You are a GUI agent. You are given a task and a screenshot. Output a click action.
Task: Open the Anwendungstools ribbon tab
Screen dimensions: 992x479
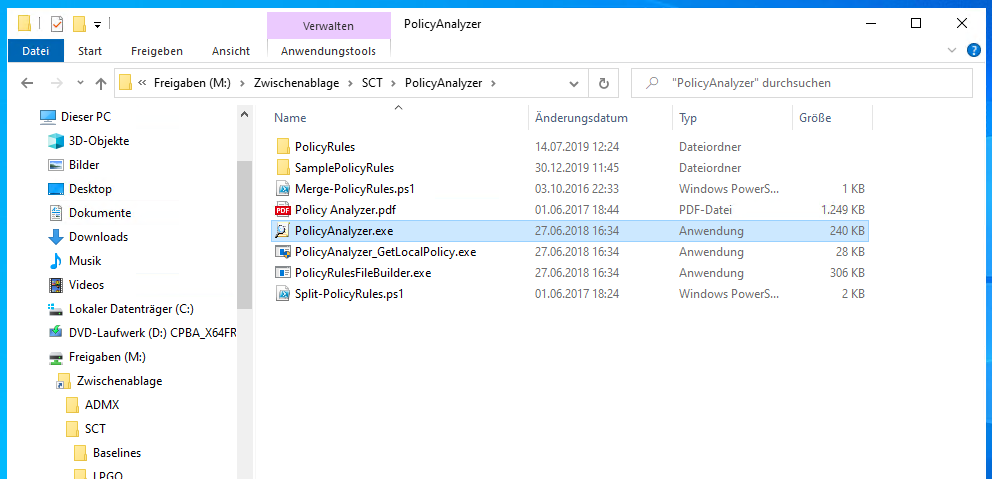328,51
